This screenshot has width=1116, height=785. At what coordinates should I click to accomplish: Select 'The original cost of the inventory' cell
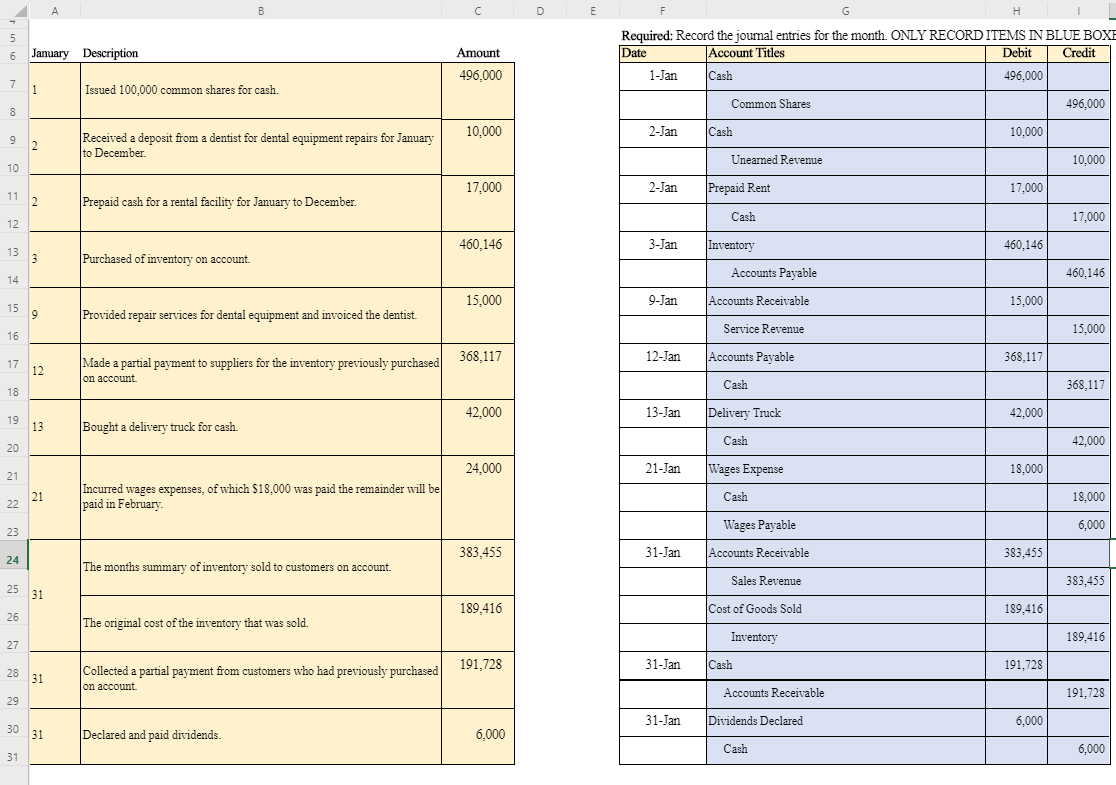click(260, 623)
